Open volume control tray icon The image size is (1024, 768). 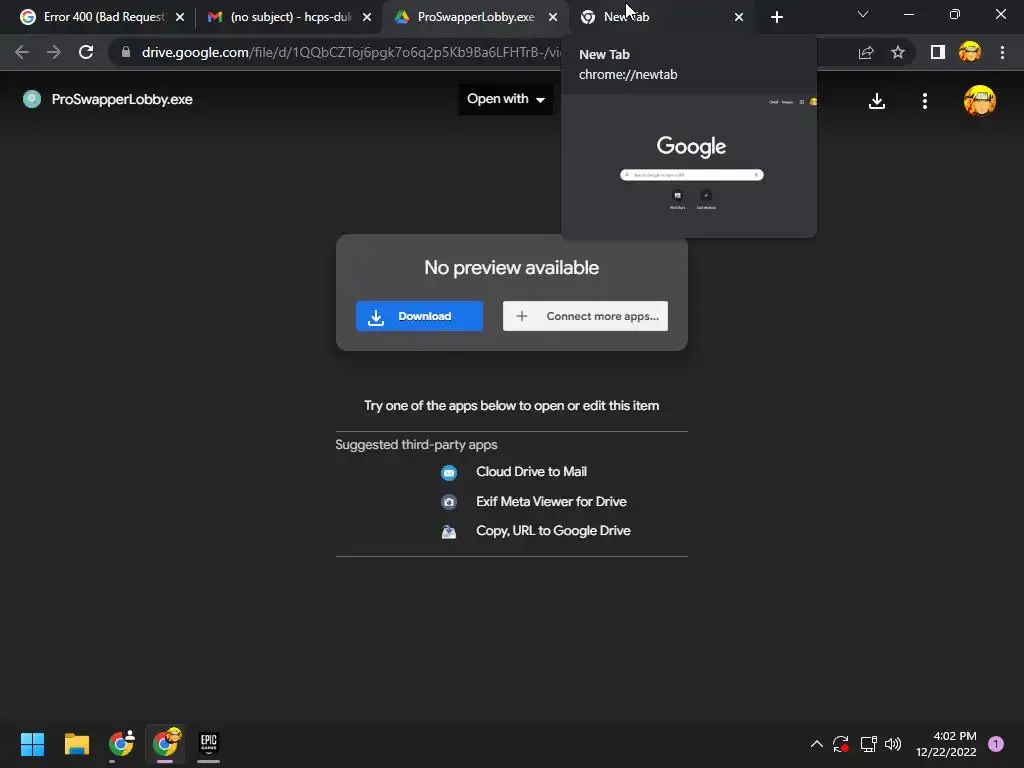893,744
